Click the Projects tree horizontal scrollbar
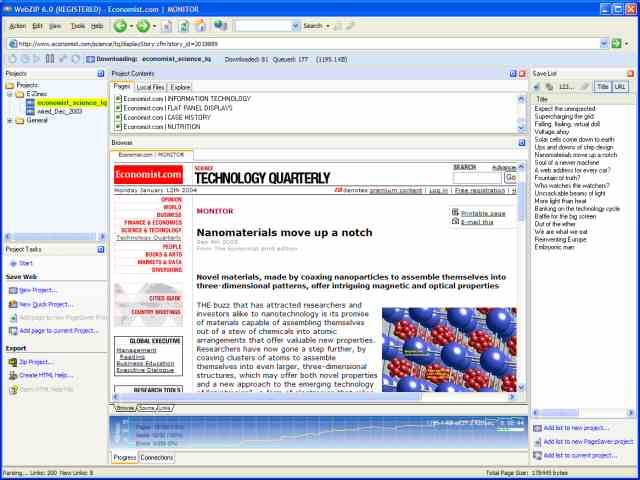The image size is (640, 480). coord(55,237)
